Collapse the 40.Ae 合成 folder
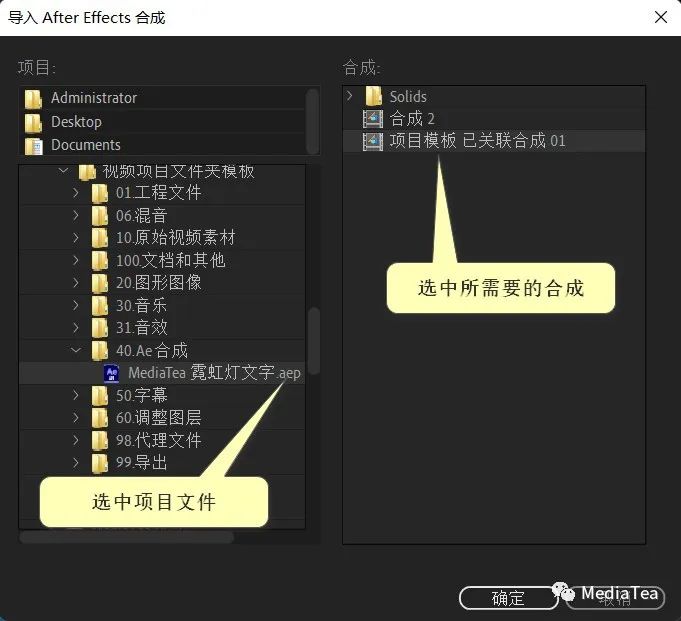681x621 pixels. [x=76, y=350]
